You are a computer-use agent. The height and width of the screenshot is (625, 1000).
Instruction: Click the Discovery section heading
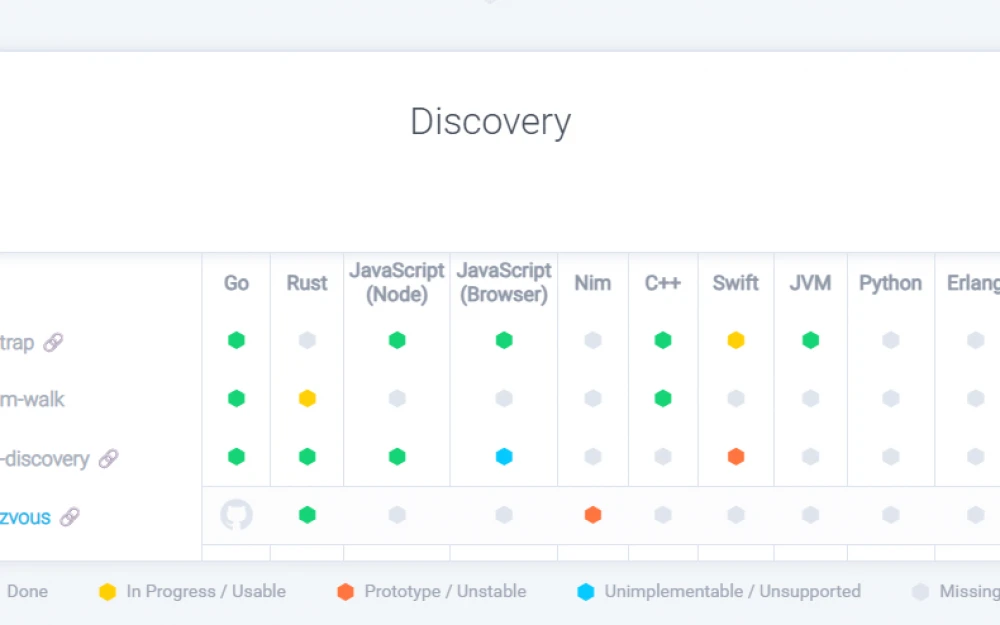pyautogui.click(x=490, y=121)
